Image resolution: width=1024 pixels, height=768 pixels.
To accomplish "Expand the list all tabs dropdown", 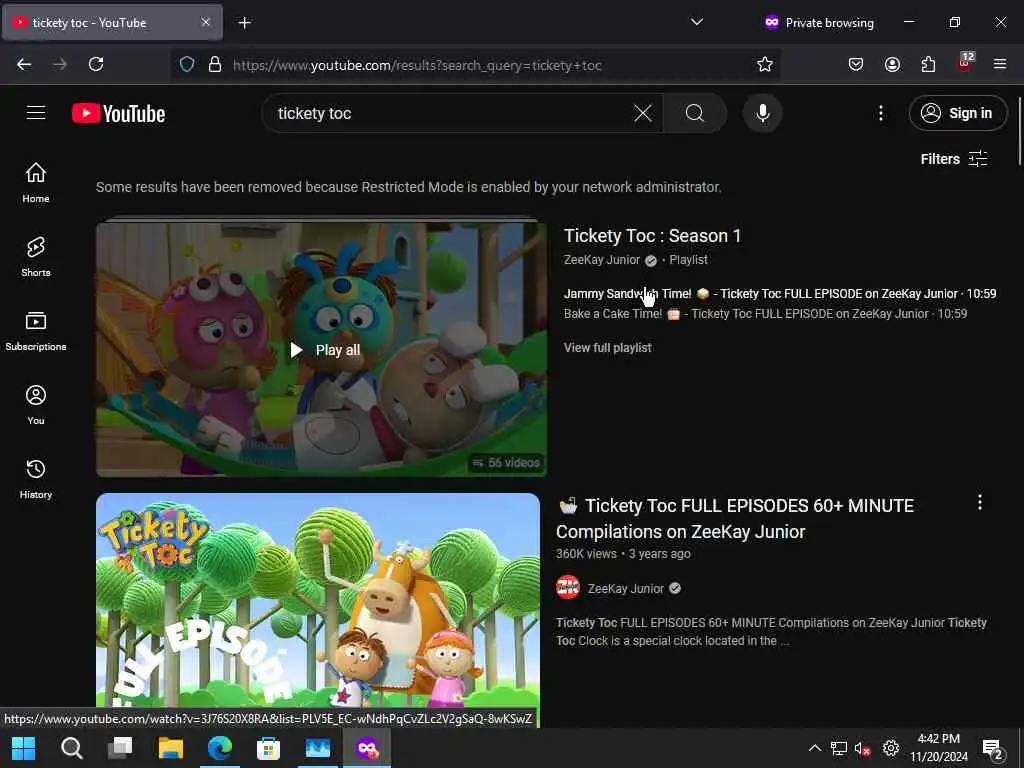I will (697, 22).
